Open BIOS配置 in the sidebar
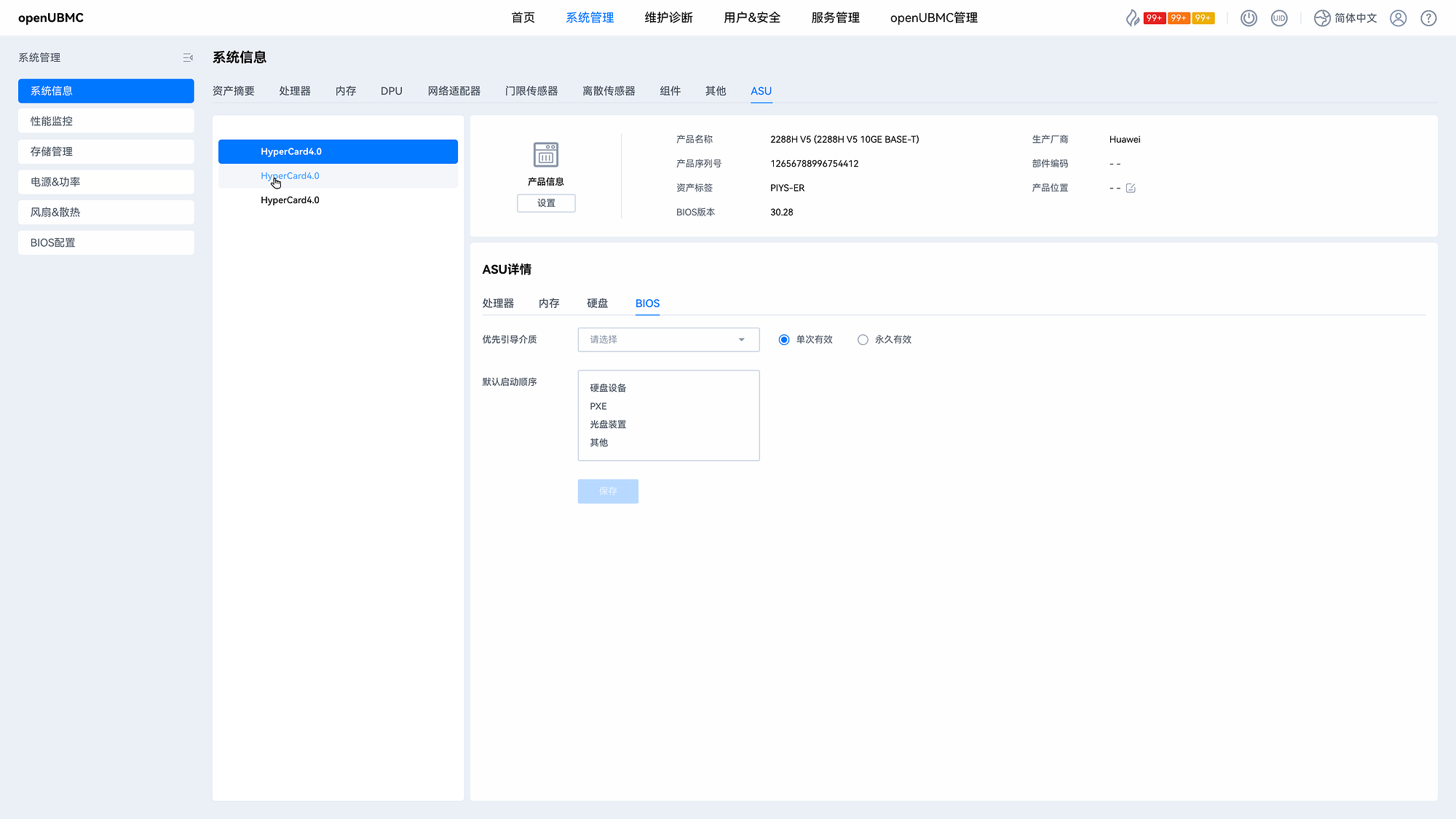1456x819 pixels. point(106,242)
